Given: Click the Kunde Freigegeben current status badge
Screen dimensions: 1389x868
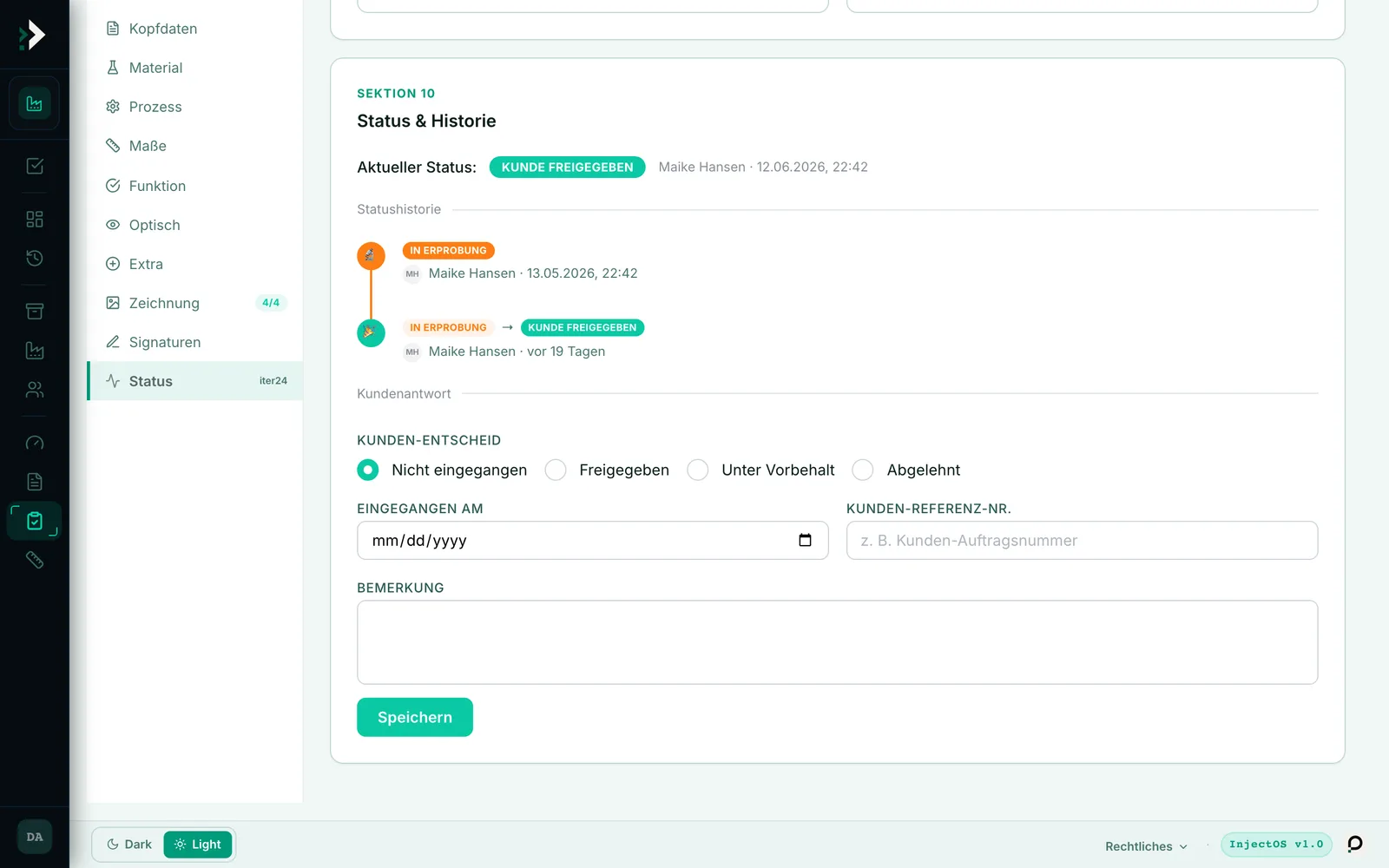Looking at the screenshot, I should (x=568, y=168).
